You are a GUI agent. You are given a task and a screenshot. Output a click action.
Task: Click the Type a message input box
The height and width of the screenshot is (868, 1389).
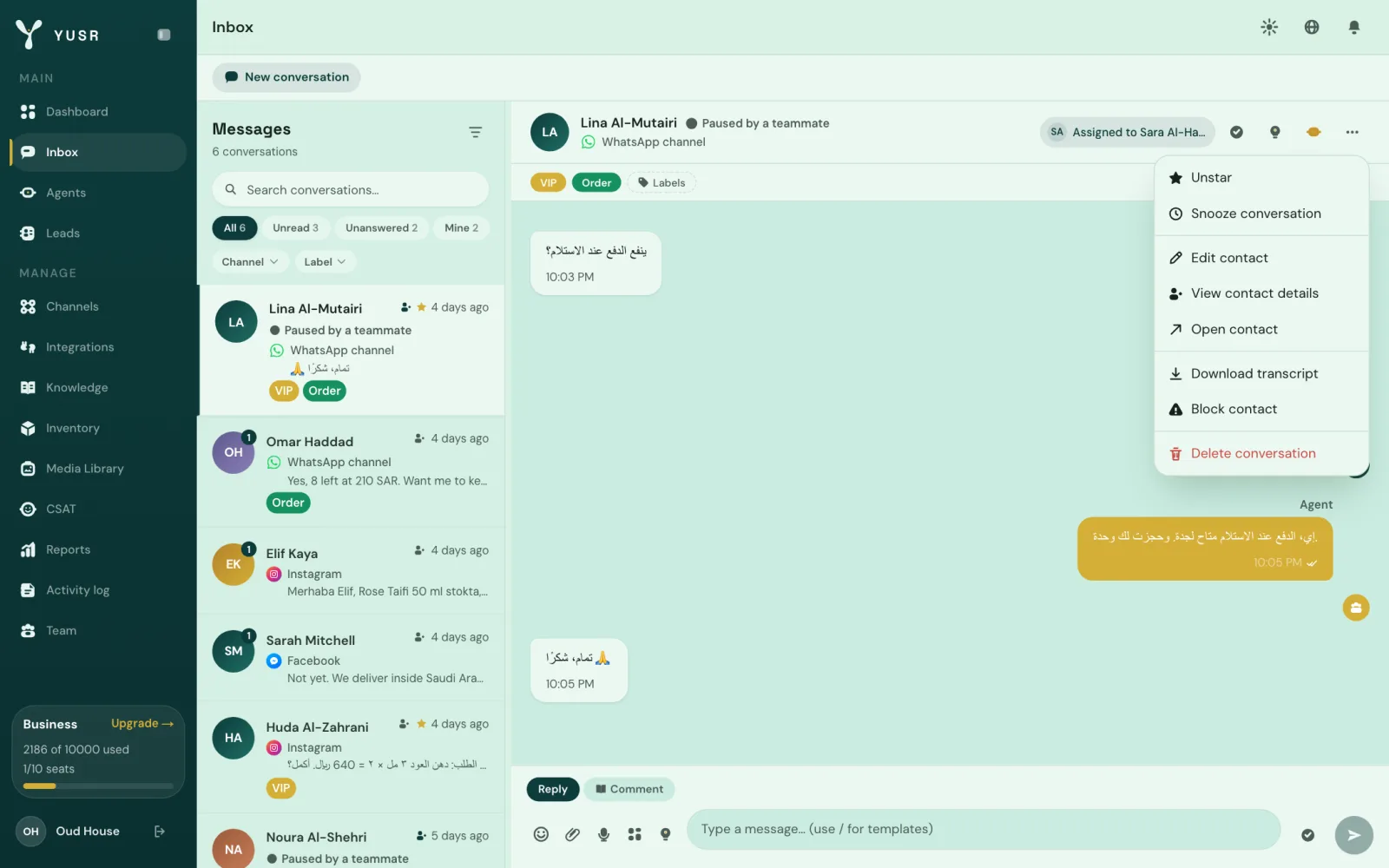pos(984,829)
